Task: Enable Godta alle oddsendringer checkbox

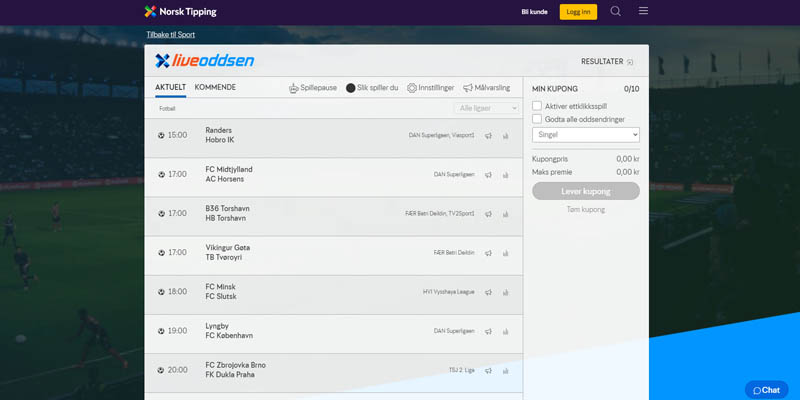Action: click(x=537, y=119)
